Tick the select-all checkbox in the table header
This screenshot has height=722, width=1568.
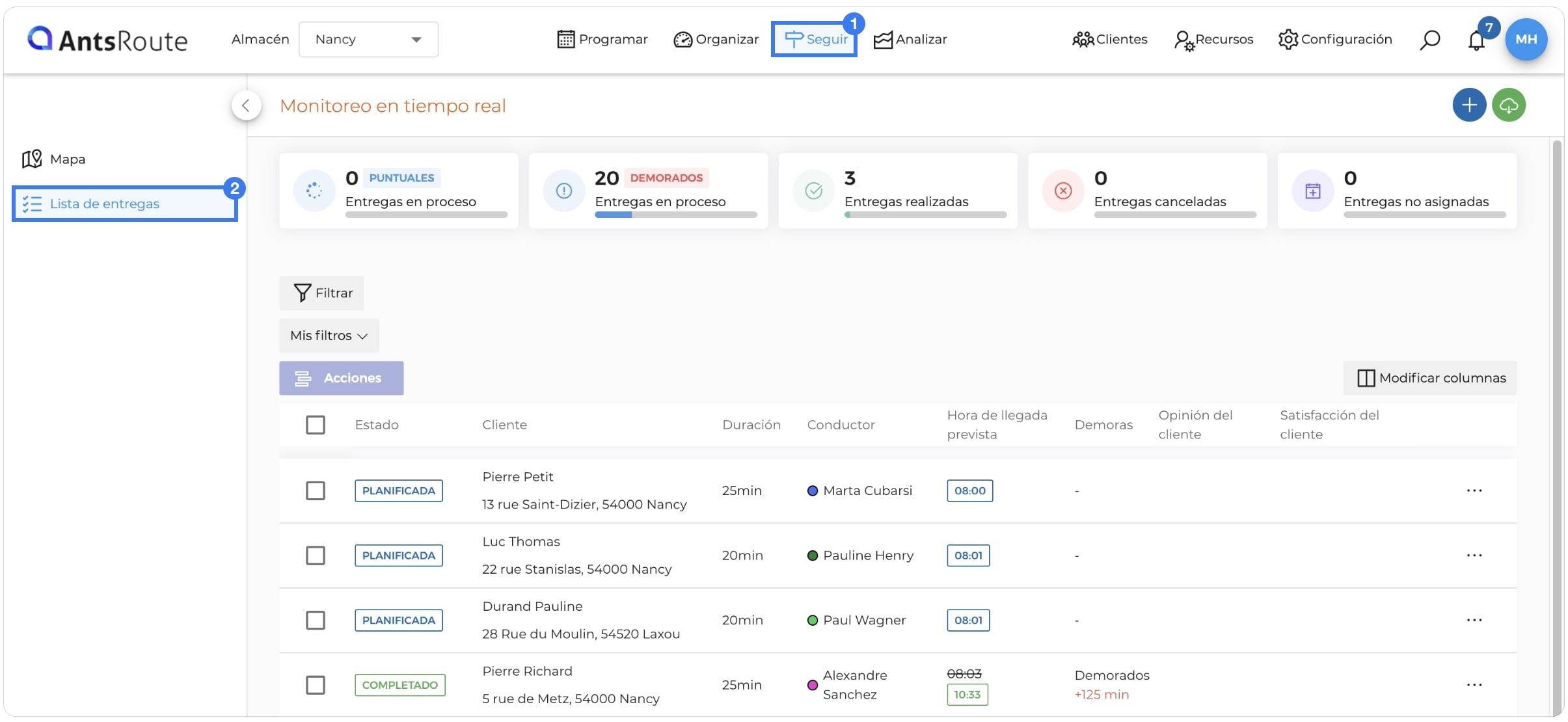tap(316, 425)
